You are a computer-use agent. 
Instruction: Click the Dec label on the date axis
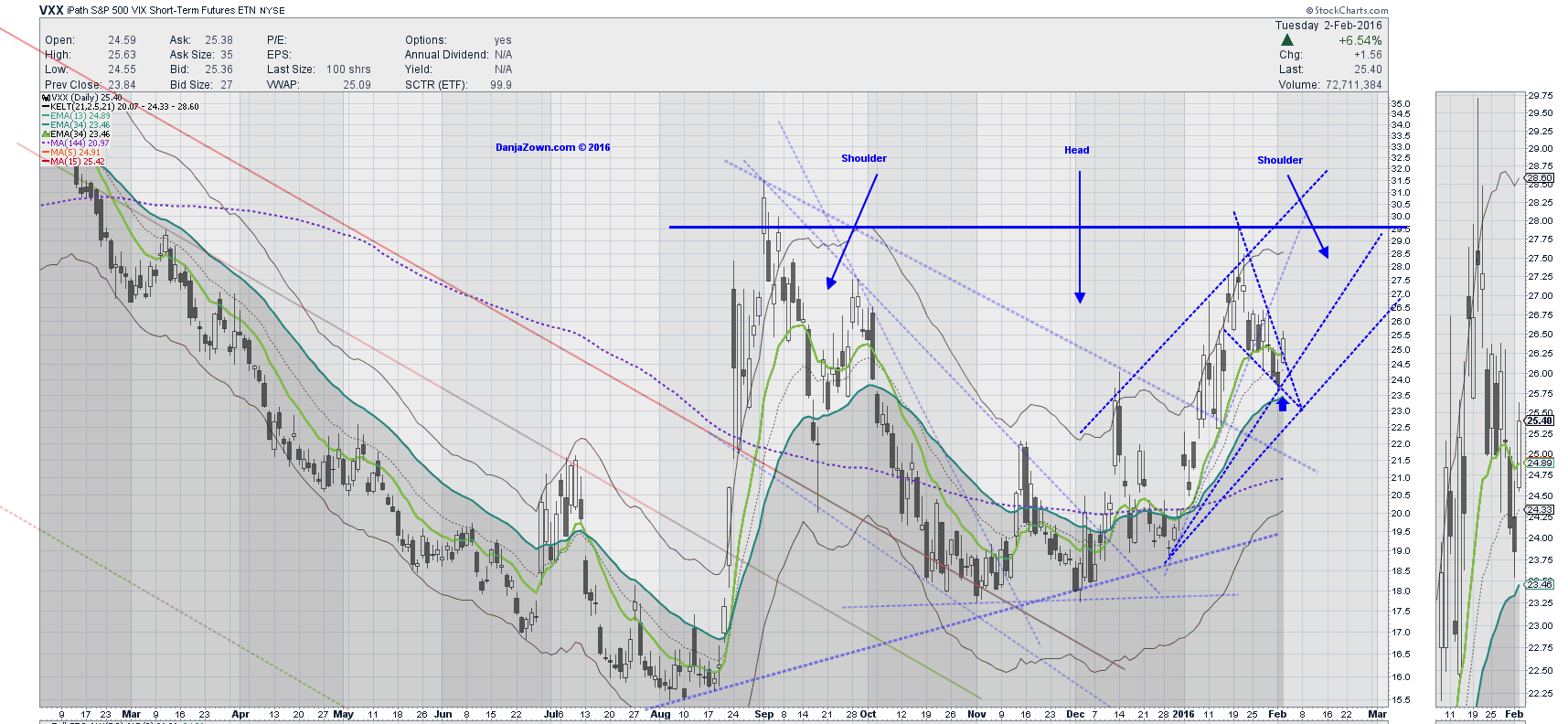pos(1075,715)
